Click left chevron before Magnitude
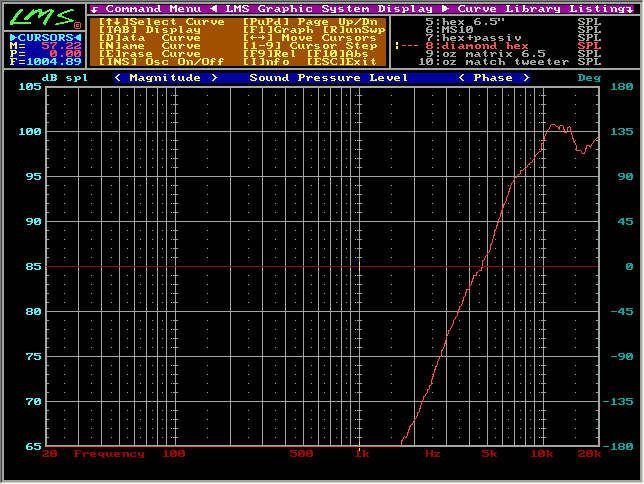The image size is (644, 484). pos(117,78)
